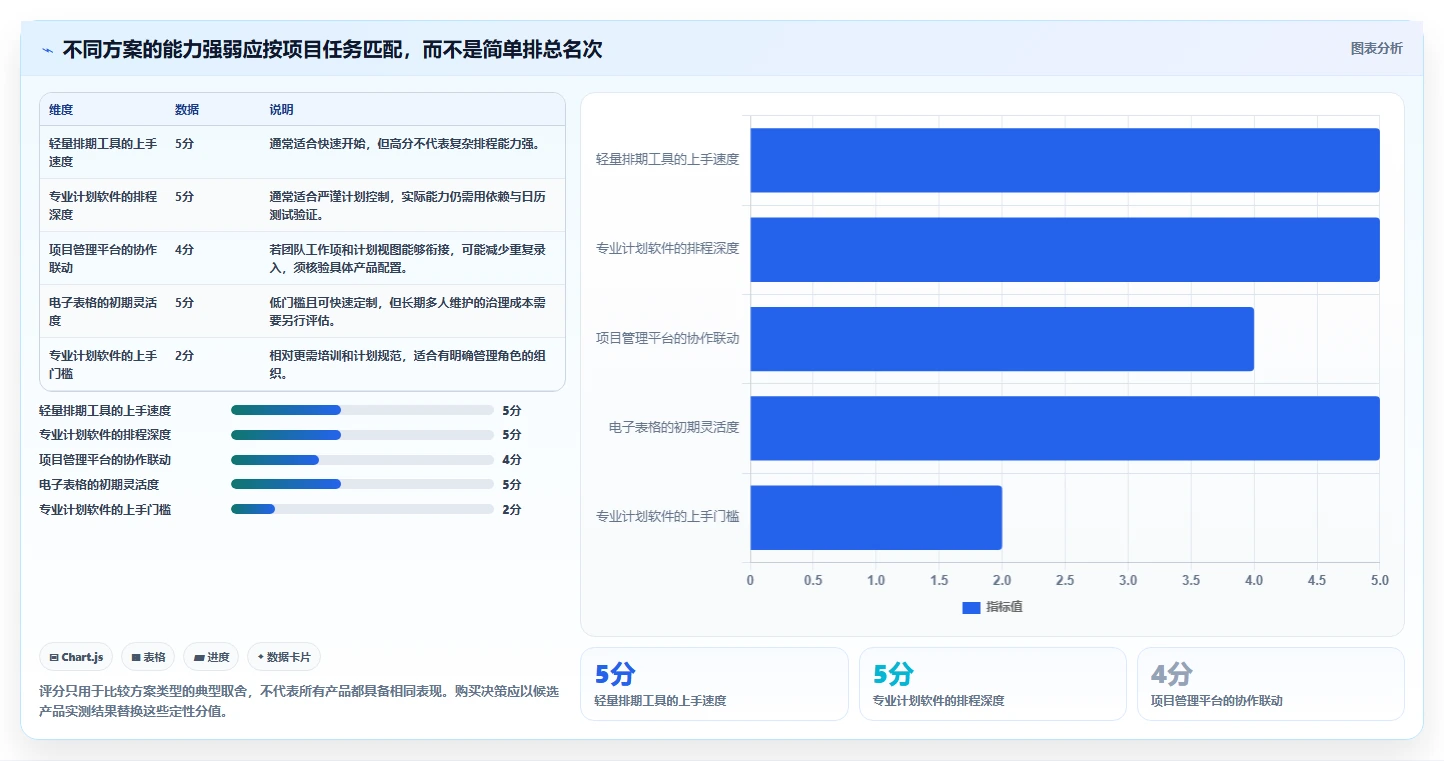Click the Chart.js chip
This screenshot has height=761, width=1444.
(x=77, y=657)
